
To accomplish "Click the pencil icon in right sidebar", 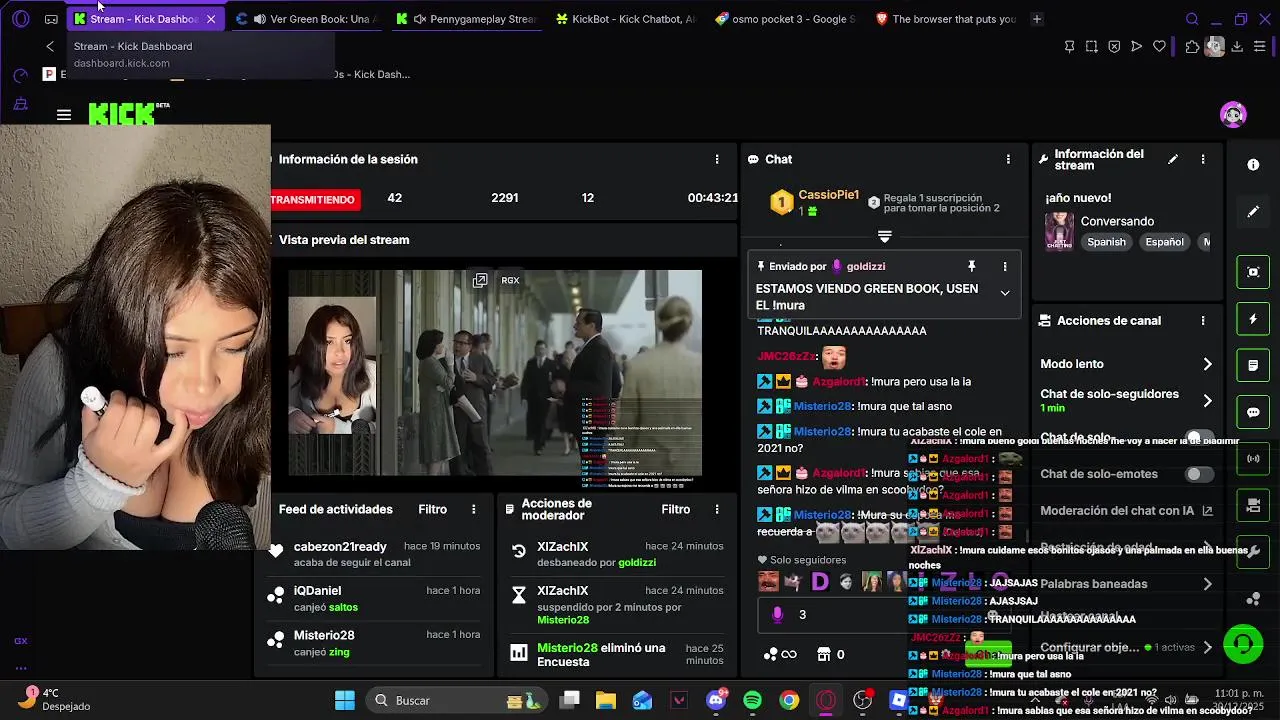I will tap(1253, 212).
